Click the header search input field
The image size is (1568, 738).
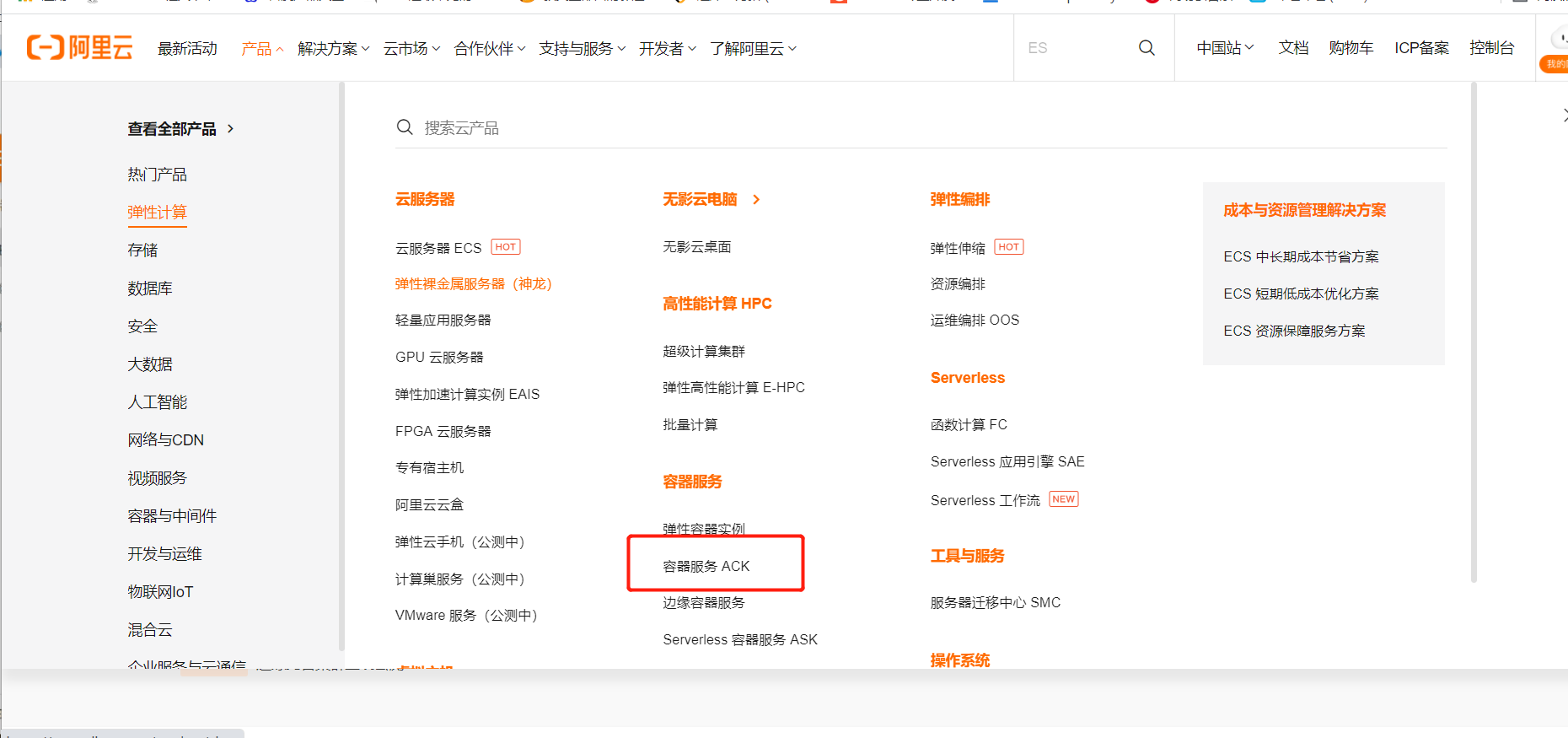click(1075, 48)
